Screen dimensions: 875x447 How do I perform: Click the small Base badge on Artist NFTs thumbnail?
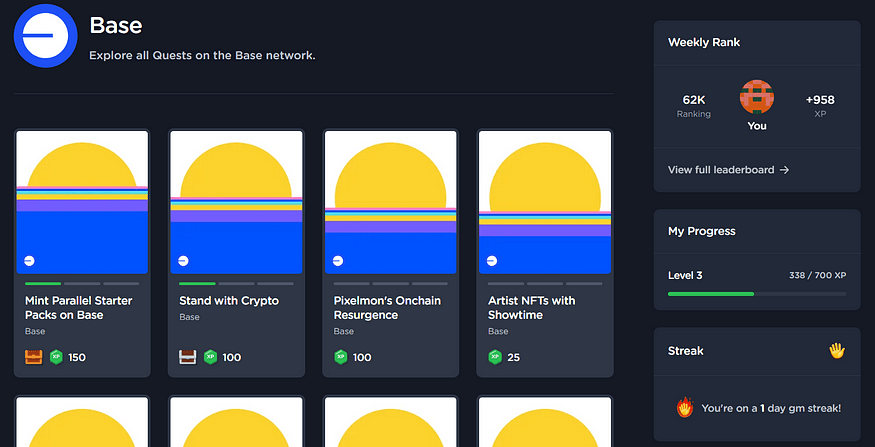click(x=492, y=261)
